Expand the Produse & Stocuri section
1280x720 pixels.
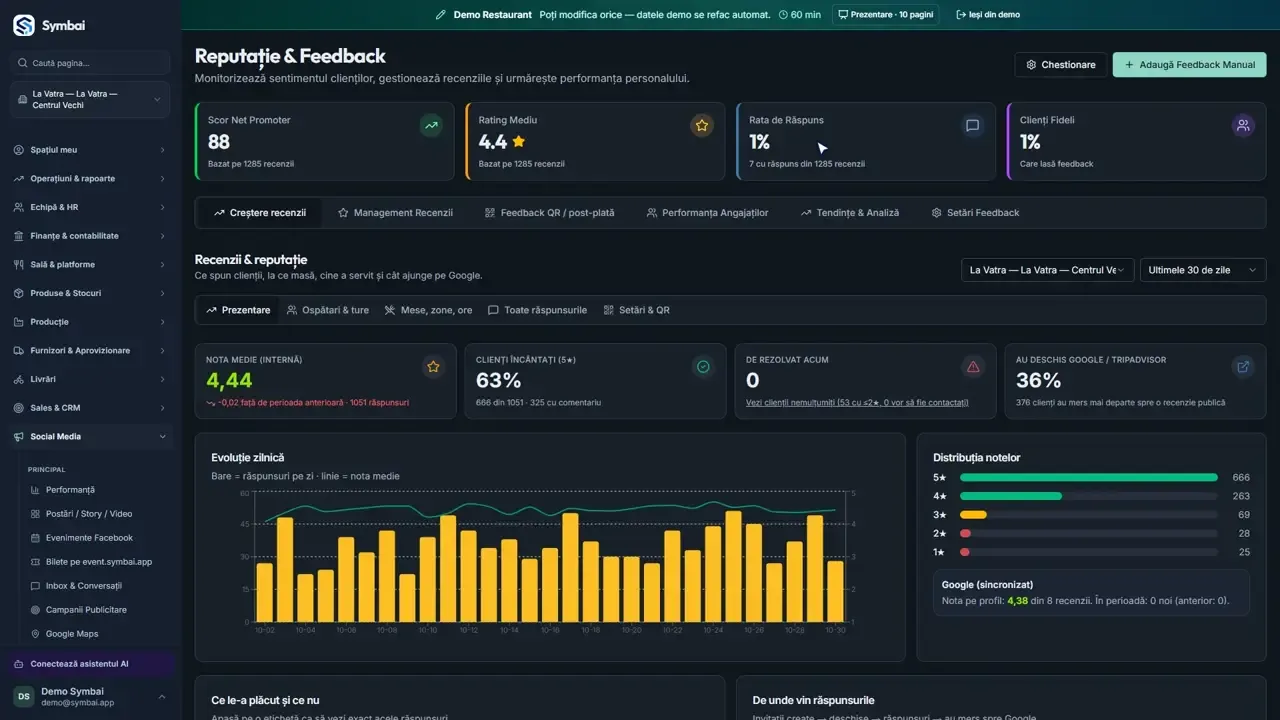(x=91, y=294)
